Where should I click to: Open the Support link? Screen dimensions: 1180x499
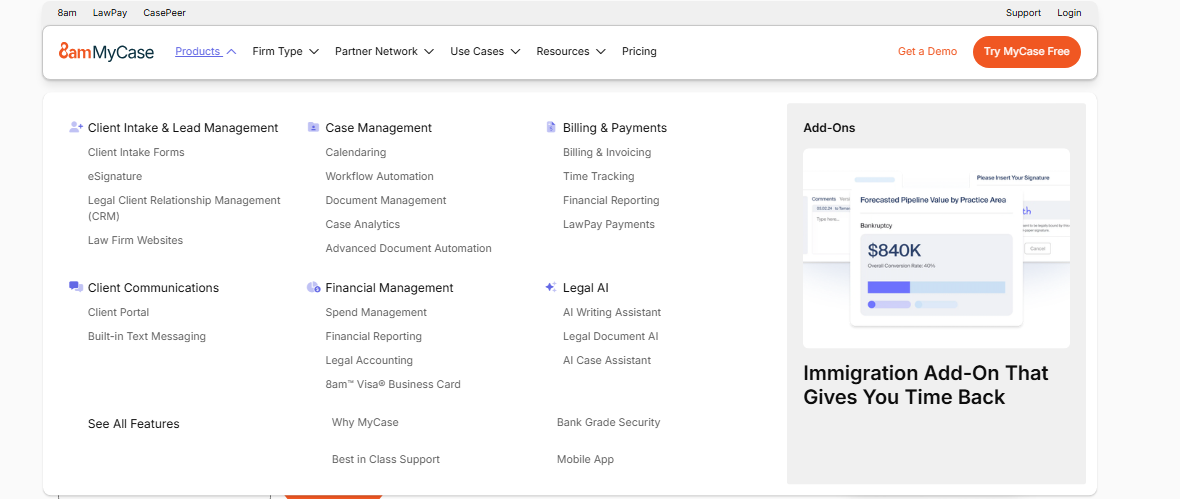click(1023, 13)
